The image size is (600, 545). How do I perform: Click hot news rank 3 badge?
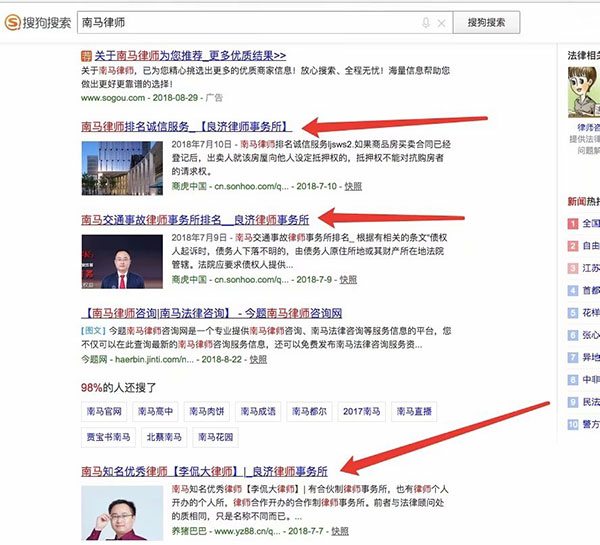click(x=572, y=268)
